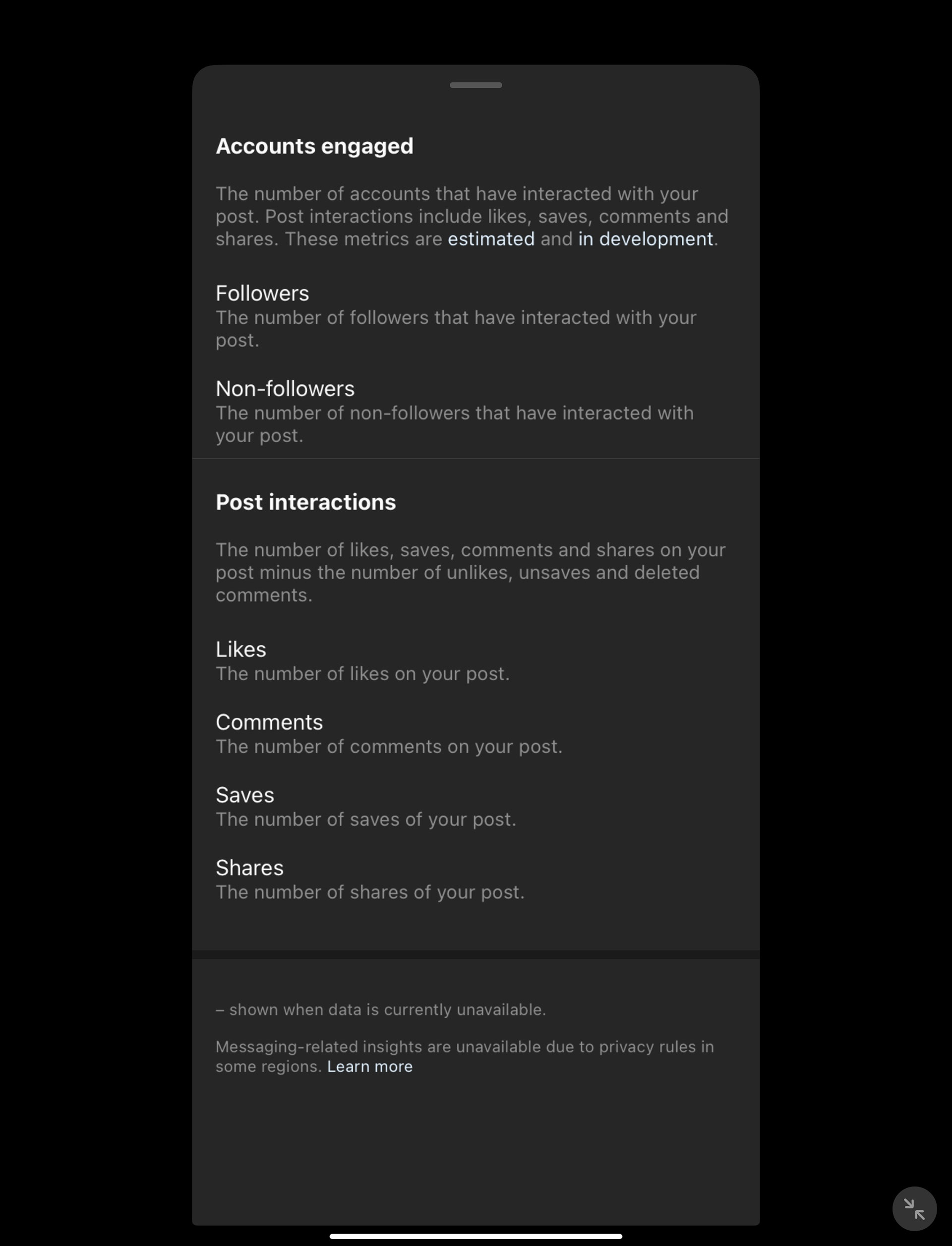Tap the Shares entry
The width and height of the screenshot is (952, 1246).
(476, 880)
